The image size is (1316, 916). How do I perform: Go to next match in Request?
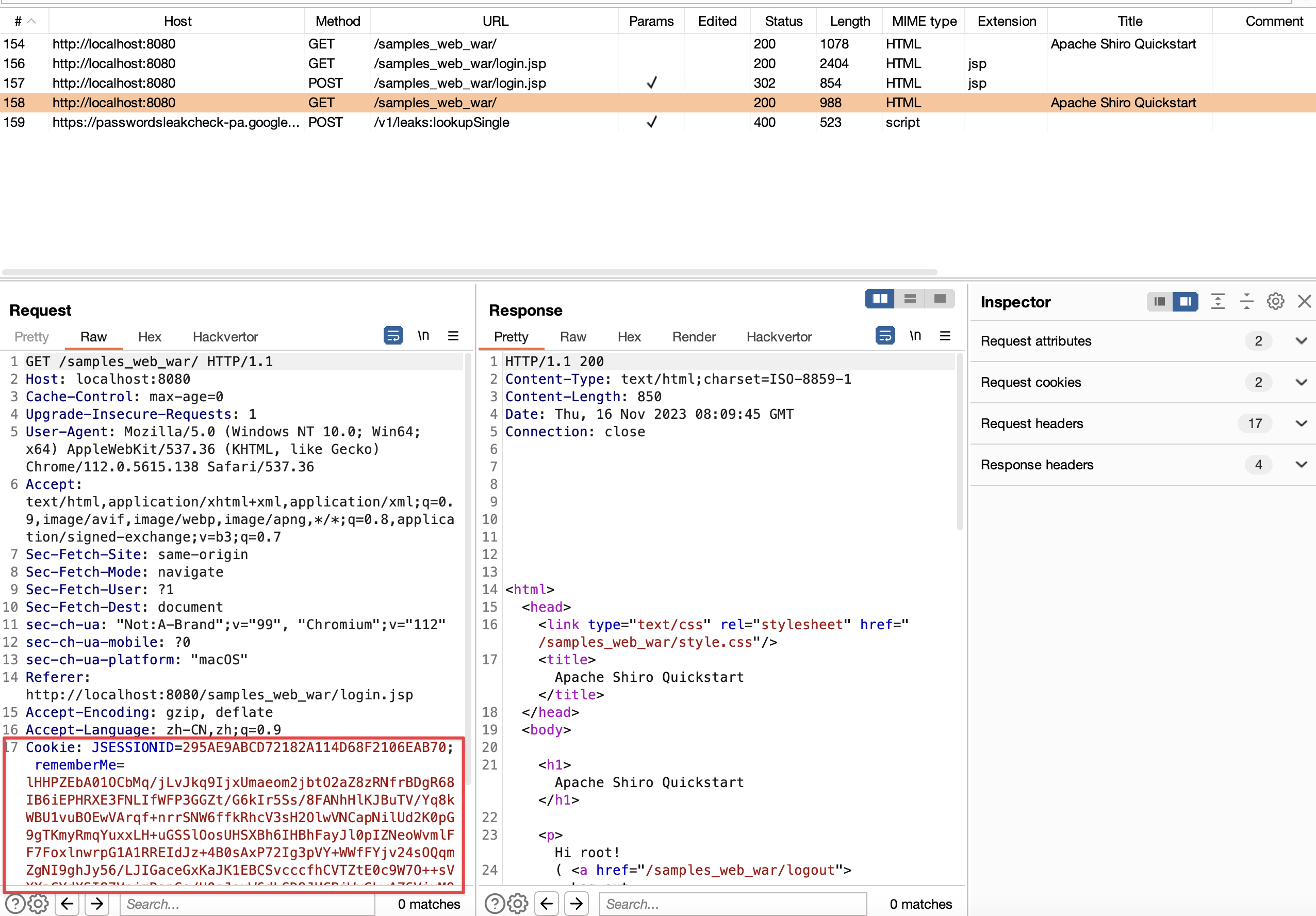(97, 904)
